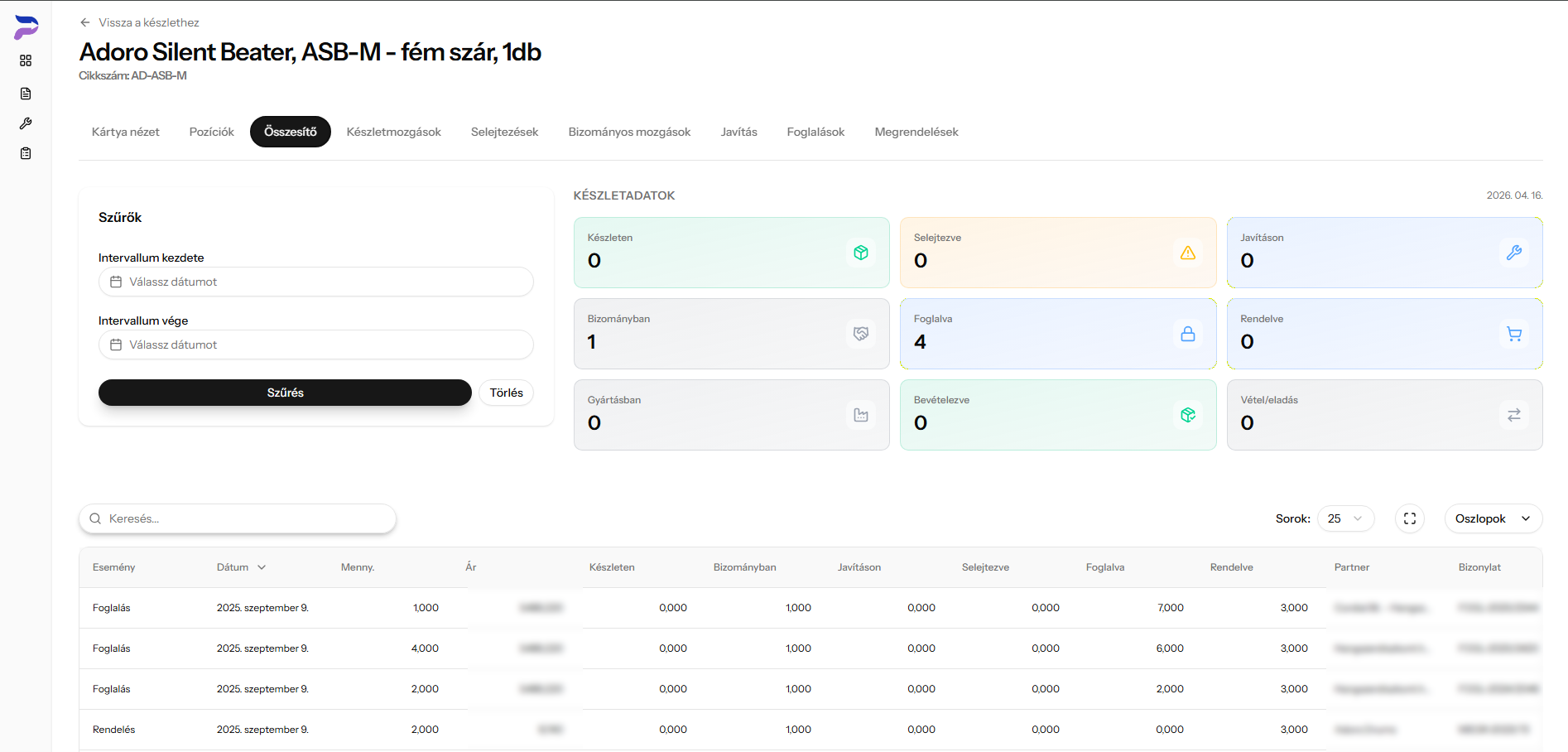Click the Törlés clear button
Viewport: 1568px width, 752px height.
[x=507, y=393]
